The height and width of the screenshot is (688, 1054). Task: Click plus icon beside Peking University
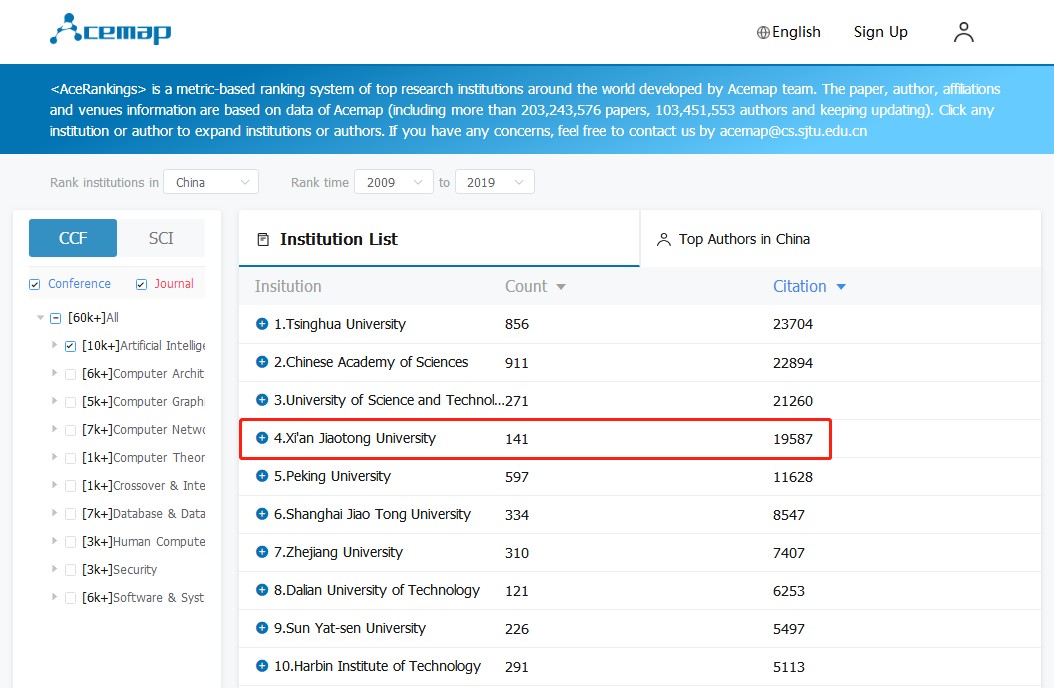pos(262,476)
